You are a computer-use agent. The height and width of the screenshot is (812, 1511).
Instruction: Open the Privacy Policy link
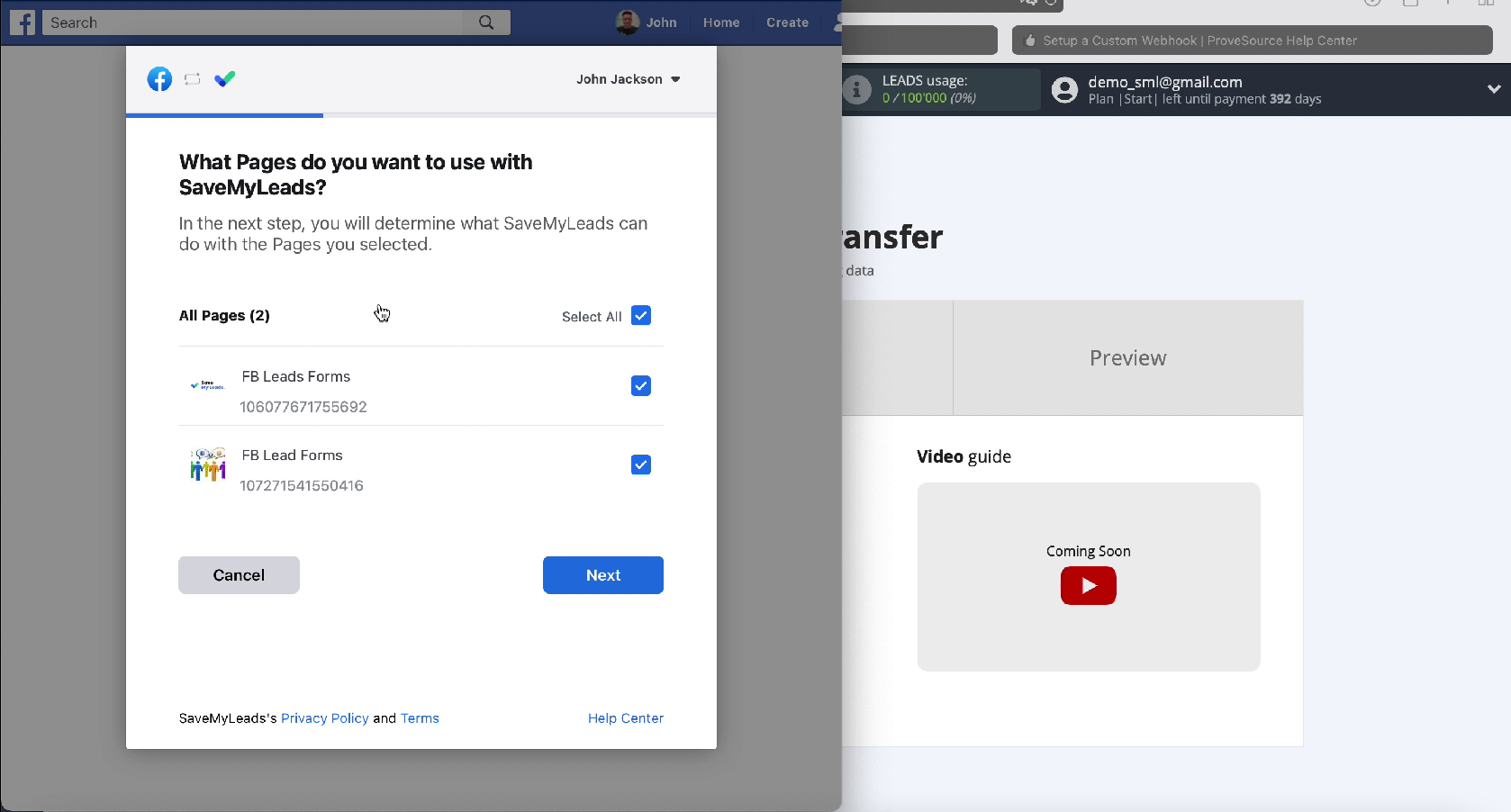[324, 718]
